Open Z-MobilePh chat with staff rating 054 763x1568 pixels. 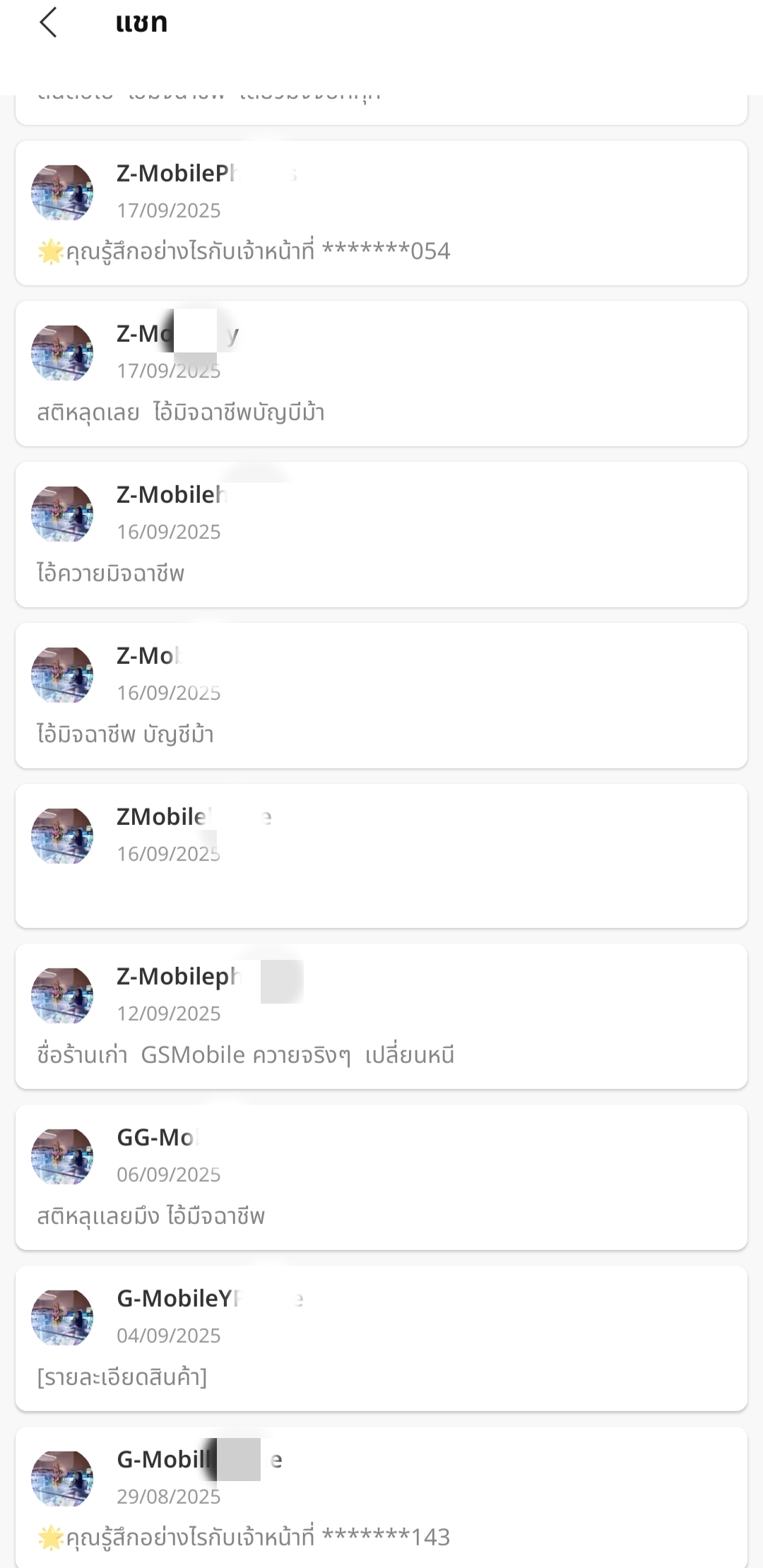(381, 213)
